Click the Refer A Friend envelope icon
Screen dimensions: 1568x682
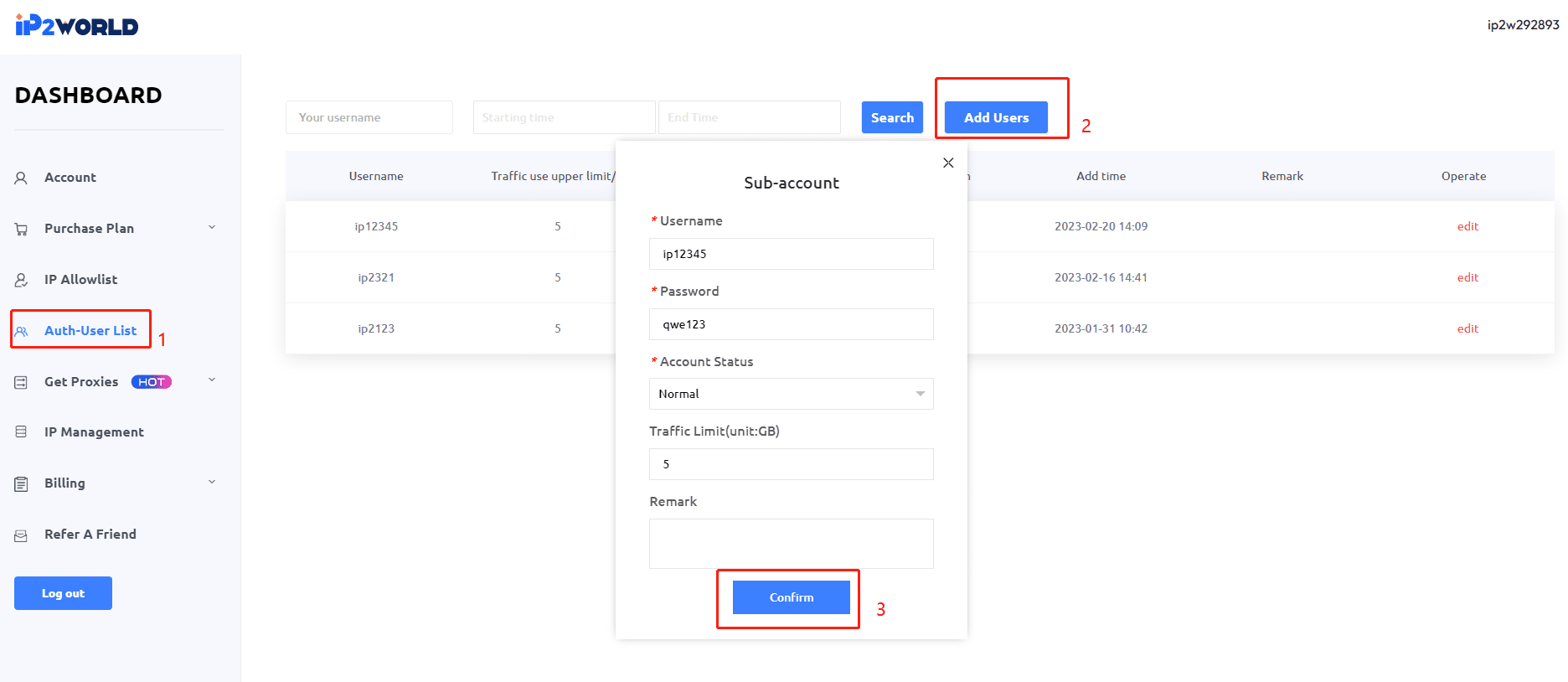(22, 535)
